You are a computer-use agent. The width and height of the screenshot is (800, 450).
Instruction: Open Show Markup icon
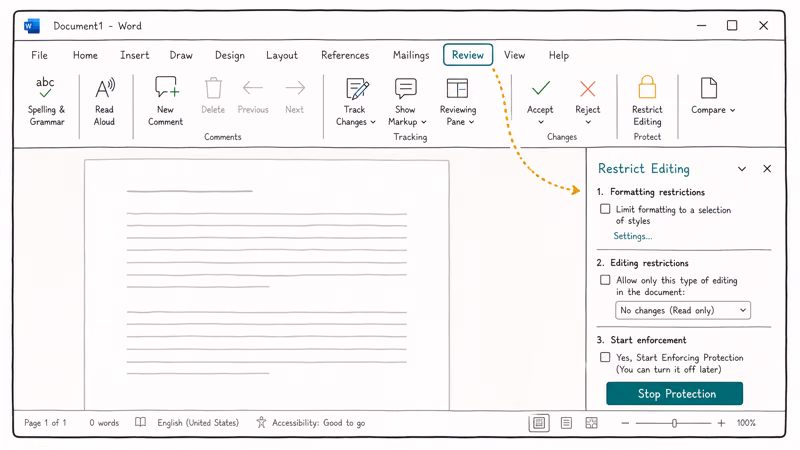406,88
